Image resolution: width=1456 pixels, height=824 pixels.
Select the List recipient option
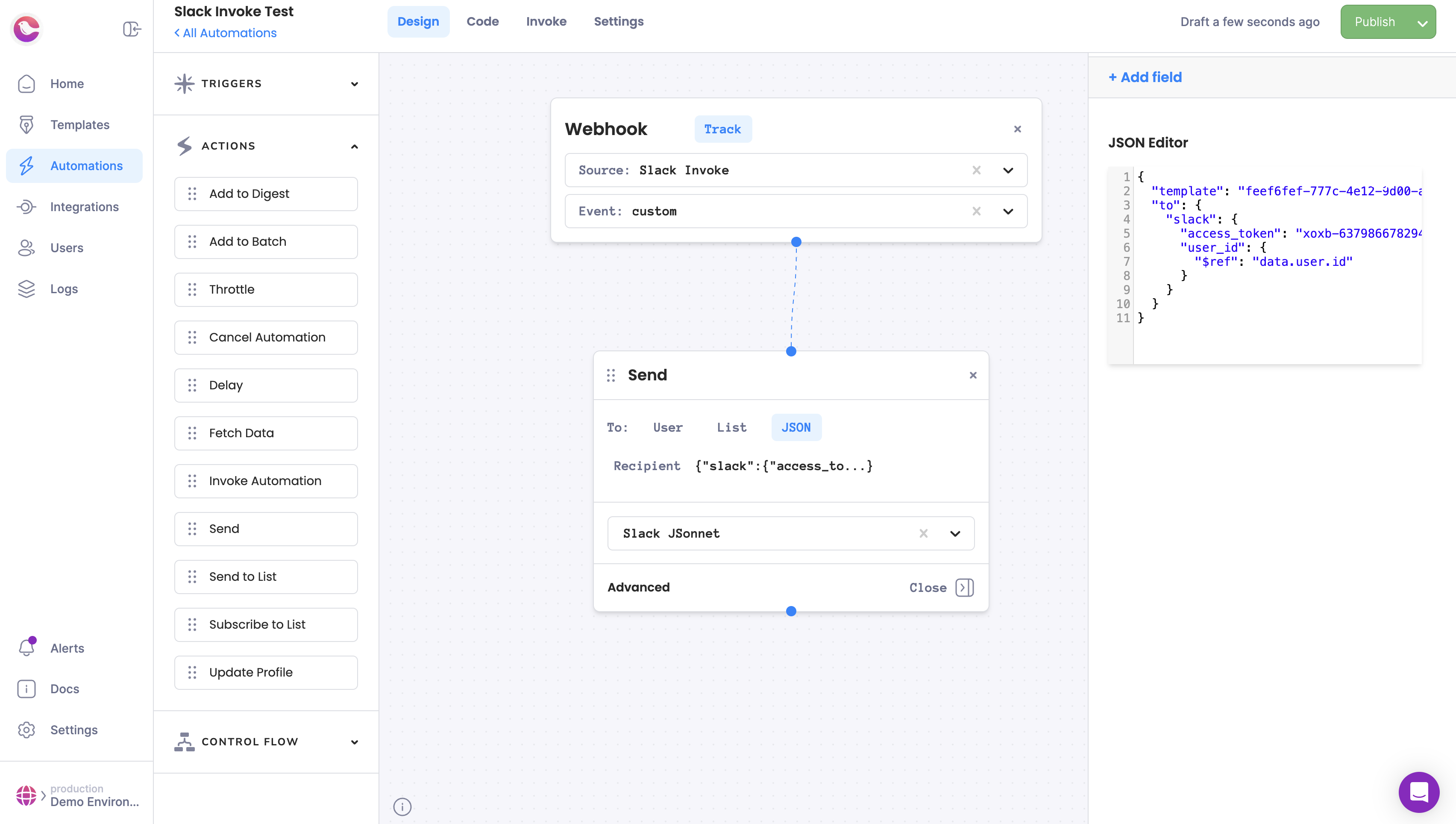(731, 427)
